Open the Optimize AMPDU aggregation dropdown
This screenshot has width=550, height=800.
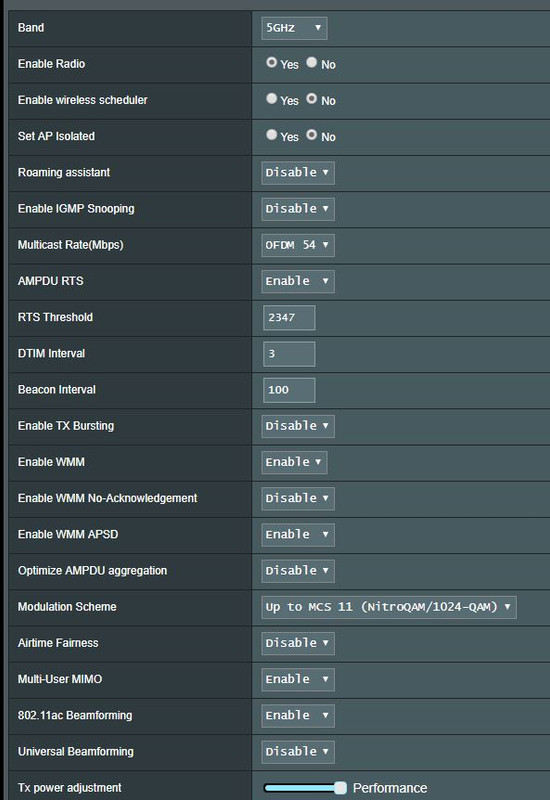coord(298,571)
